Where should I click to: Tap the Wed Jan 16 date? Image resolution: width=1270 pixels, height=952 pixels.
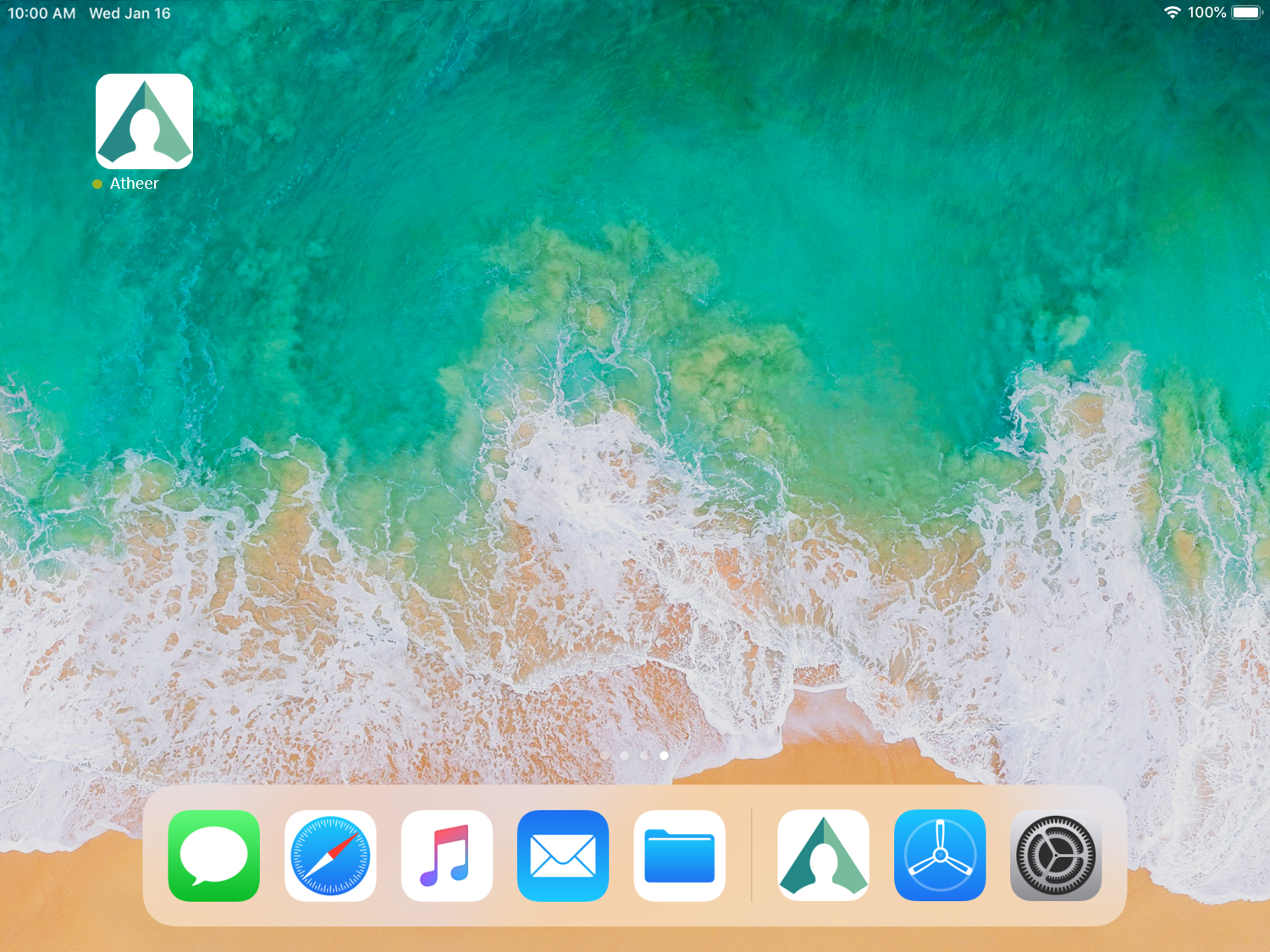[130, 14]
